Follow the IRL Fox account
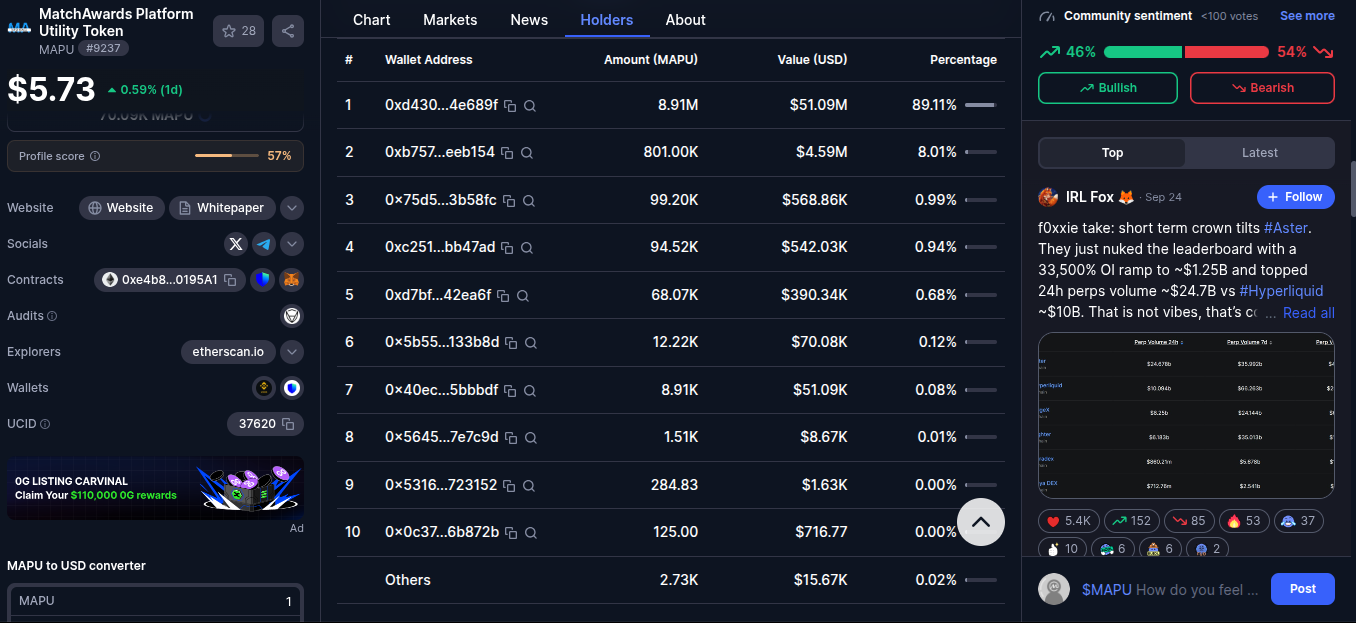This screenshot has width=1356, height=623. pos(1295,197)
